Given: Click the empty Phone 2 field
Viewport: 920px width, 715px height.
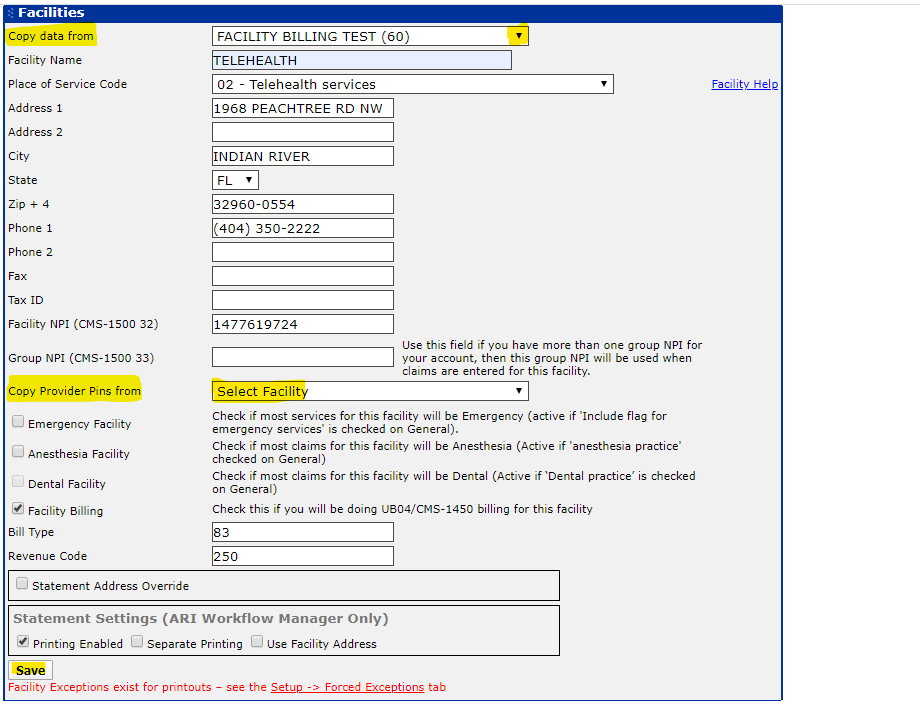Looking at the screenshot, I should click(x=303, y=252).
